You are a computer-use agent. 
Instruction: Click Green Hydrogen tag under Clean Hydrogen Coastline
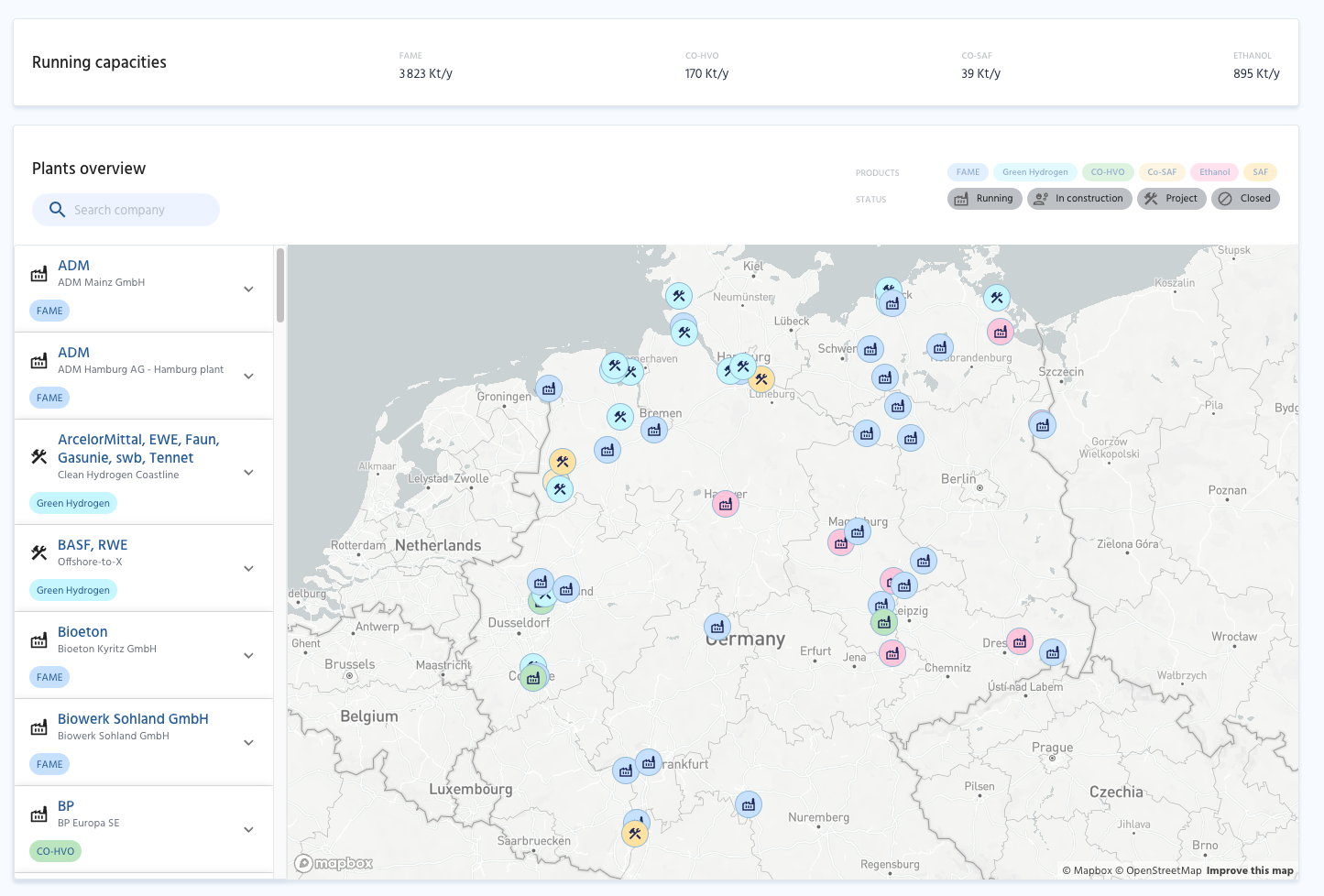pyautogui.click(x=73, y=503)
